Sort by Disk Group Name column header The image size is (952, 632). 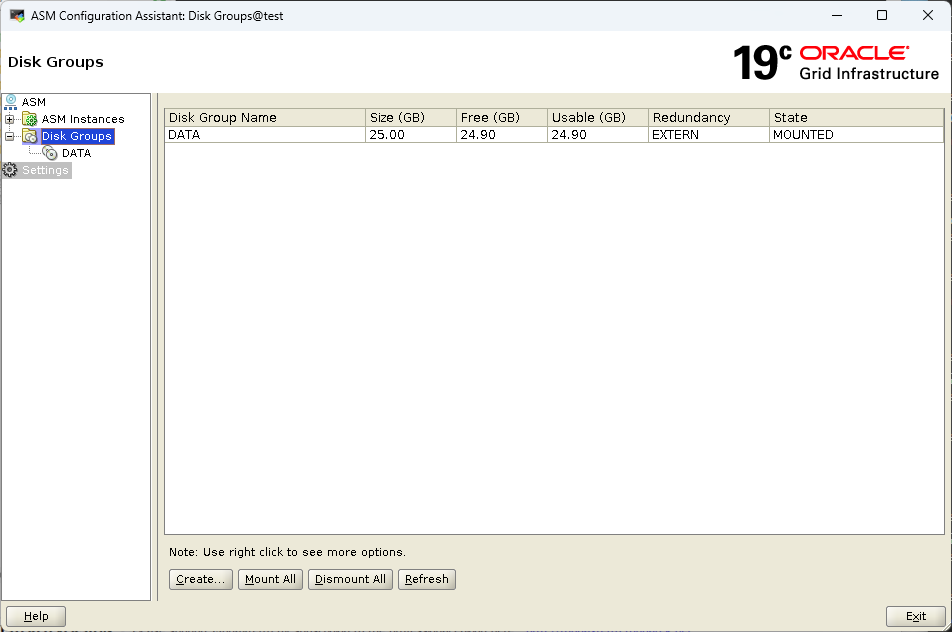[265, 117]
